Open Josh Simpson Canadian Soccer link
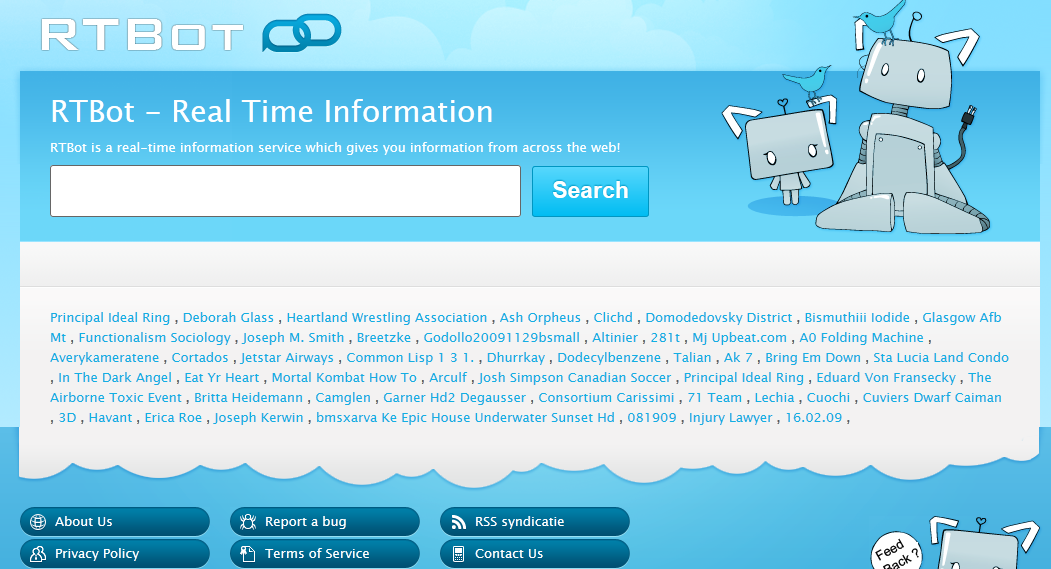 575,378
